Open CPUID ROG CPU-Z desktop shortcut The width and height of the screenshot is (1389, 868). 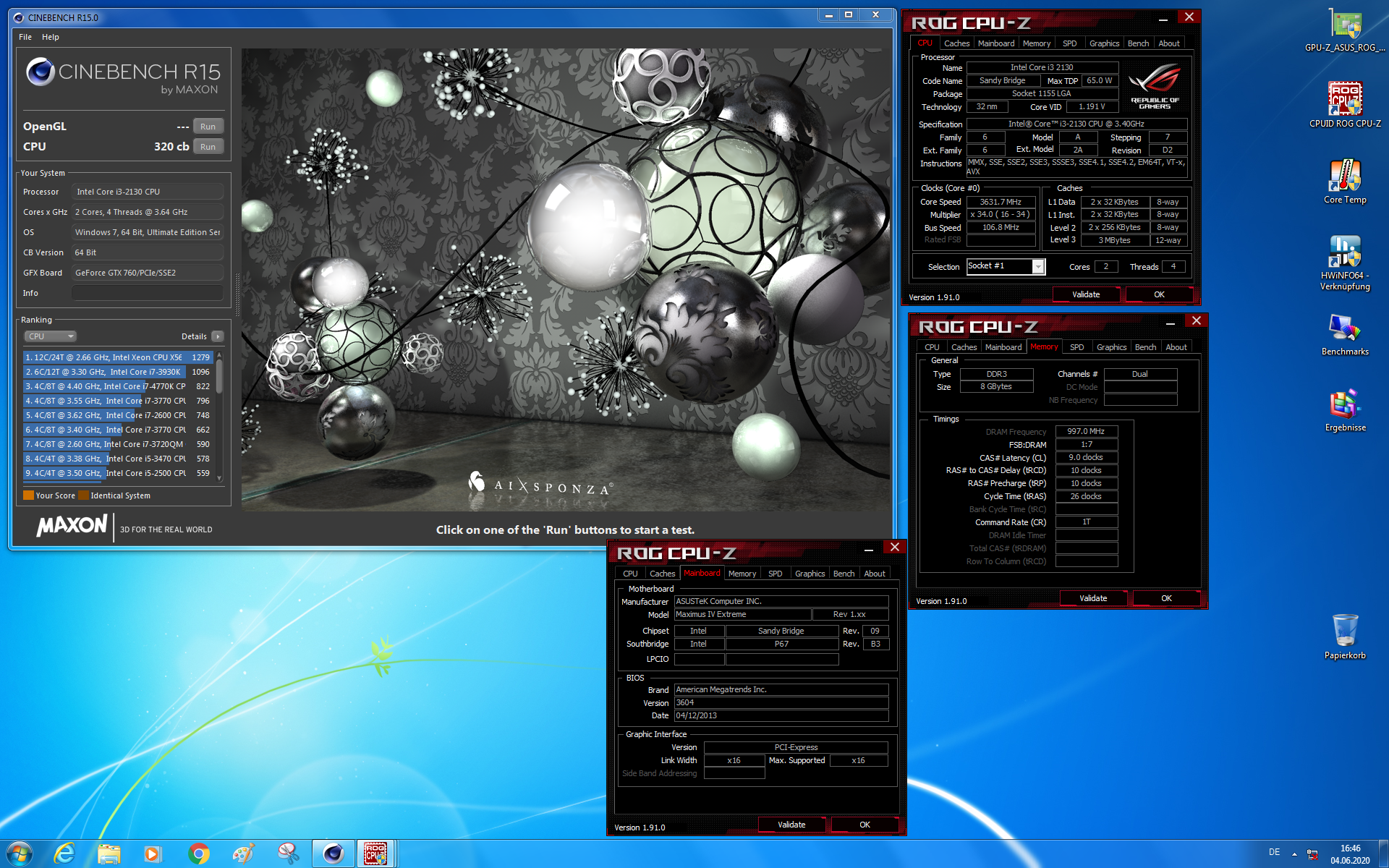click(1345, 105)
